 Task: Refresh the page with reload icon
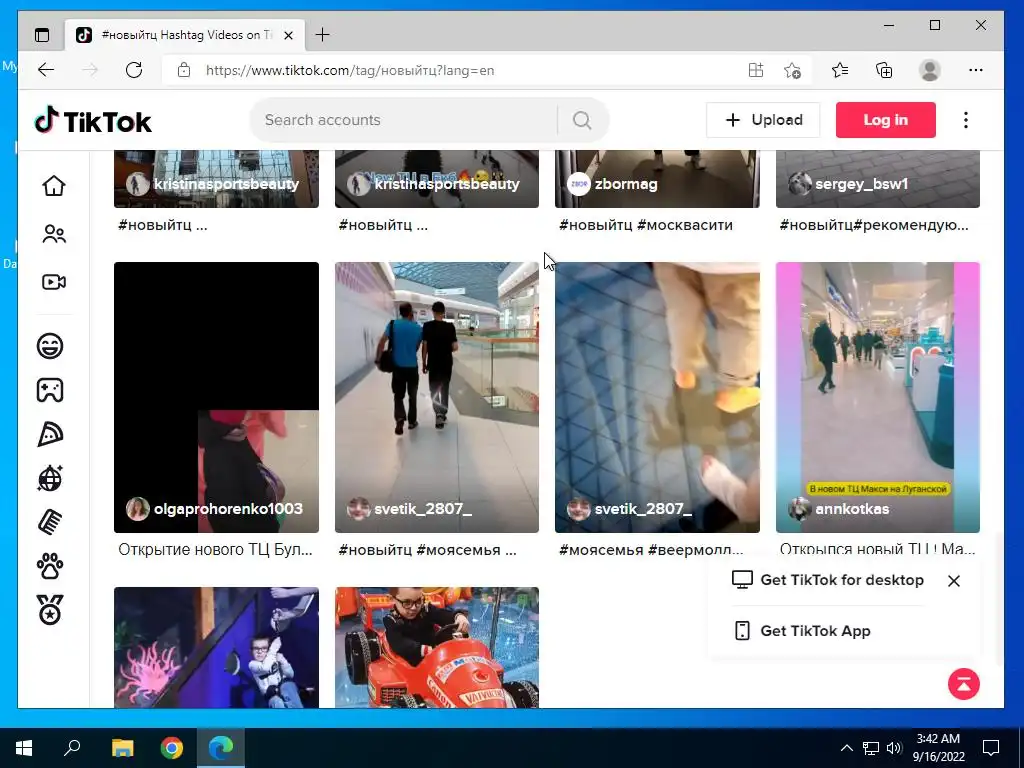point(134,70)
